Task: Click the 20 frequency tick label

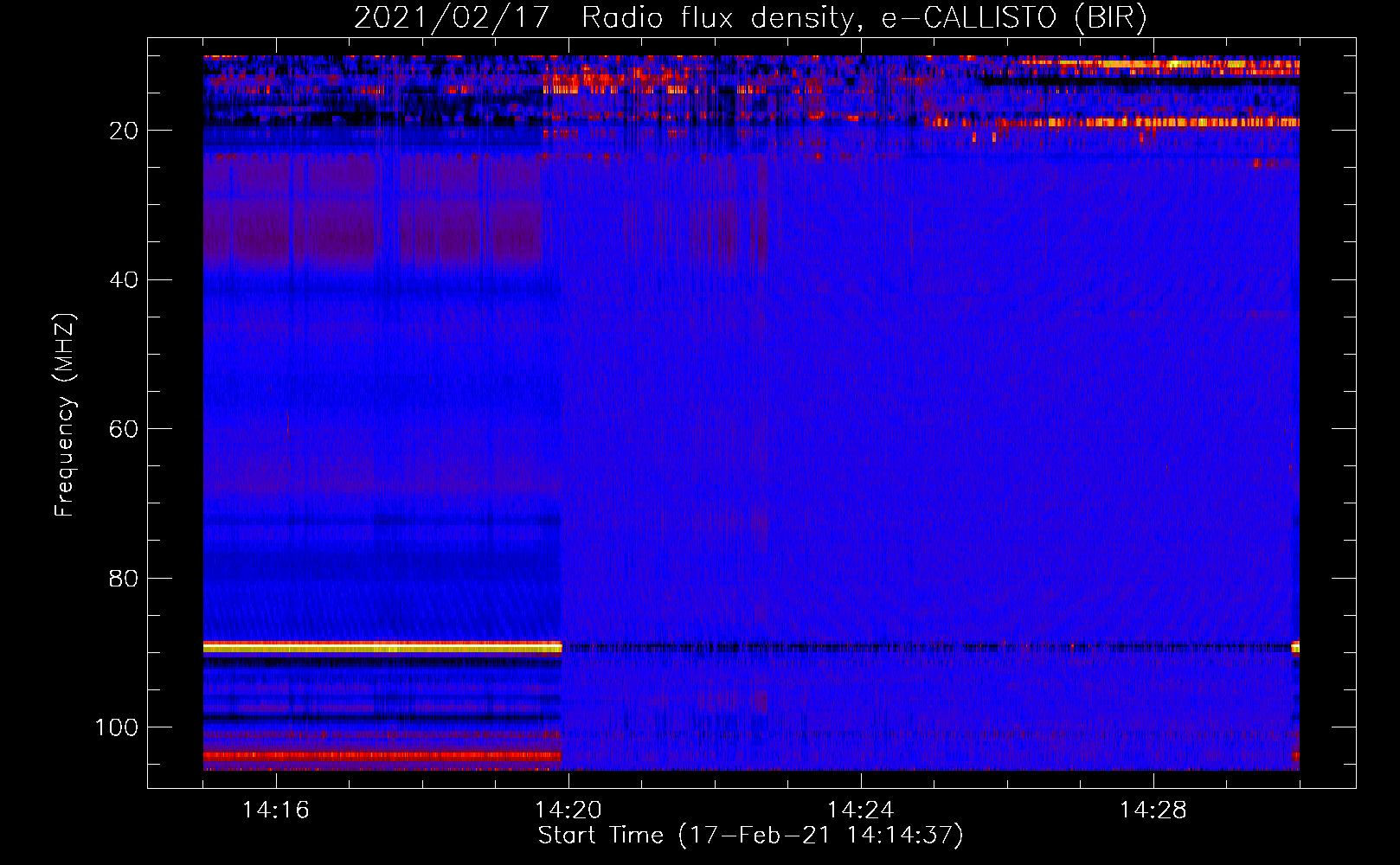Action: 124,131
